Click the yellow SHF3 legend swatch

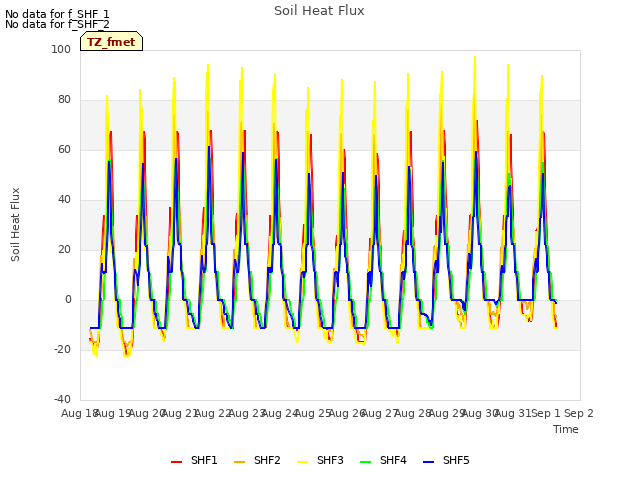[x=302, y=462]
